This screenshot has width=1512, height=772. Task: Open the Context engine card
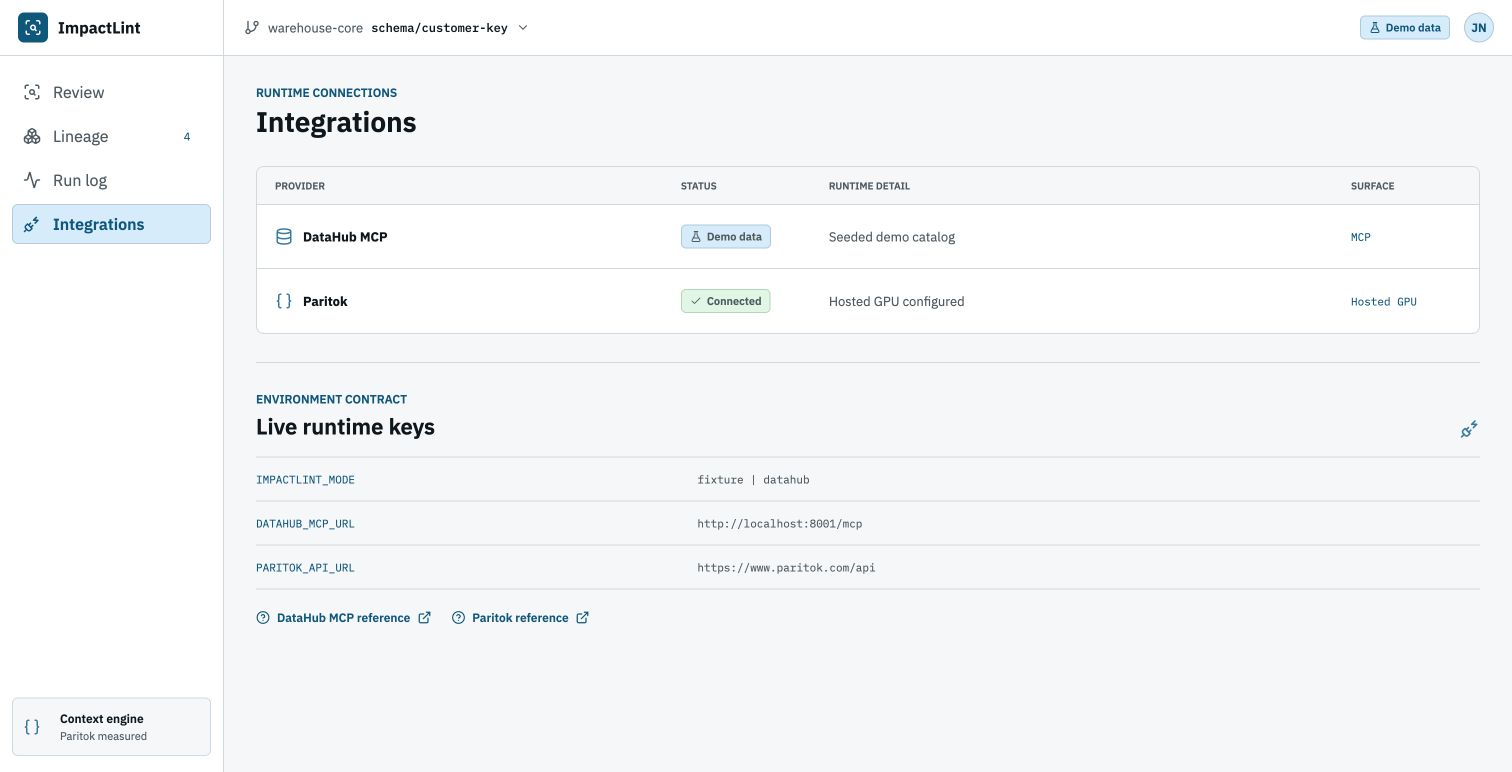pos(111,727)
